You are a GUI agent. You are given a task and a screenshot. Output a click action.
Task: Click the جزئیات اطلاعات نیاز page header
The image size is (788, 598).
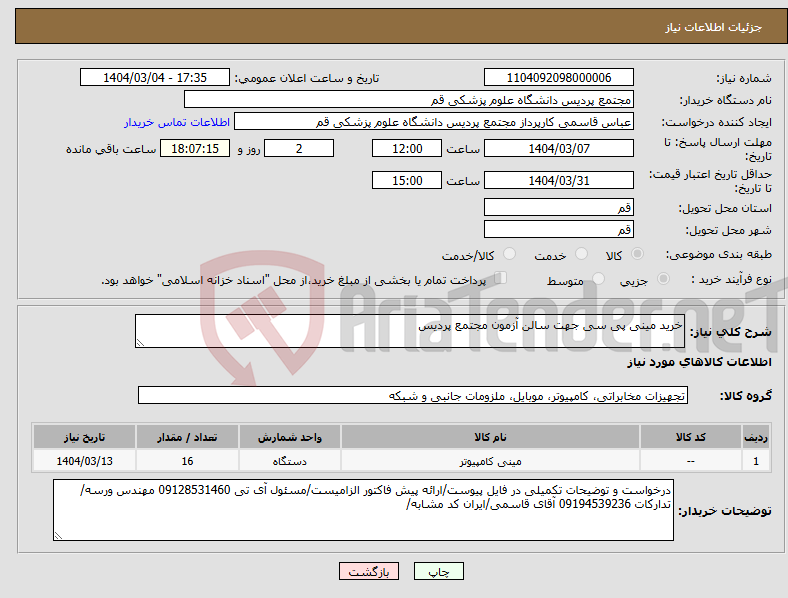coord(713,27)
